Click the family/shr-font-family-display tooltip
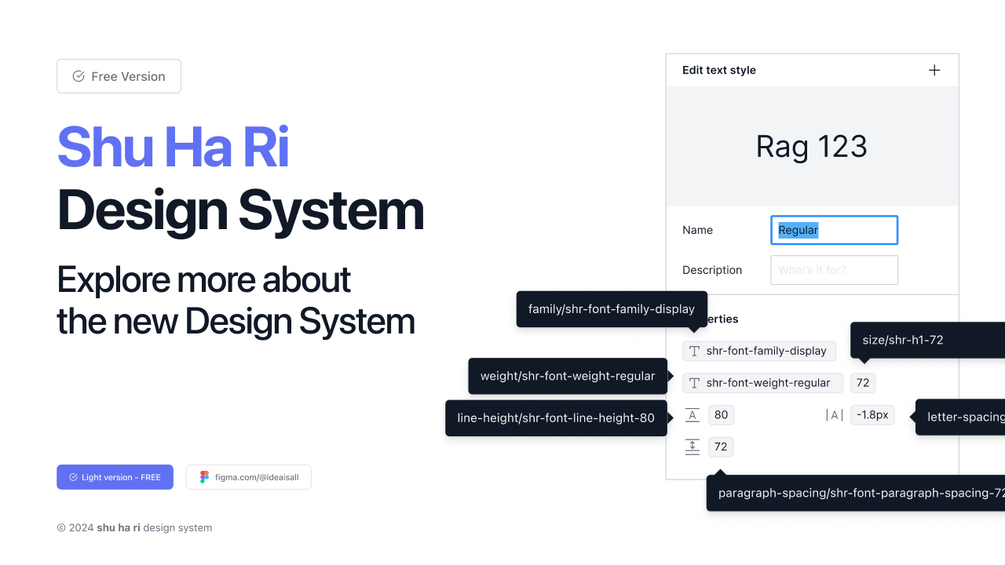This screenshot has height=565, width=1005. tap(611, 309)
